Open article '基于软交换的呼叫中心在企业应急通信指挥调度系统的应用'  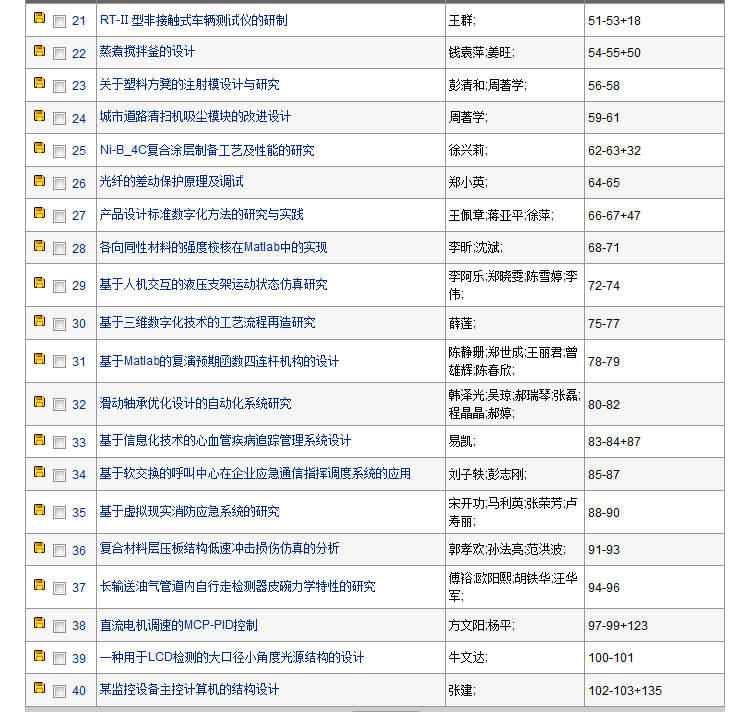coord(255,474)
